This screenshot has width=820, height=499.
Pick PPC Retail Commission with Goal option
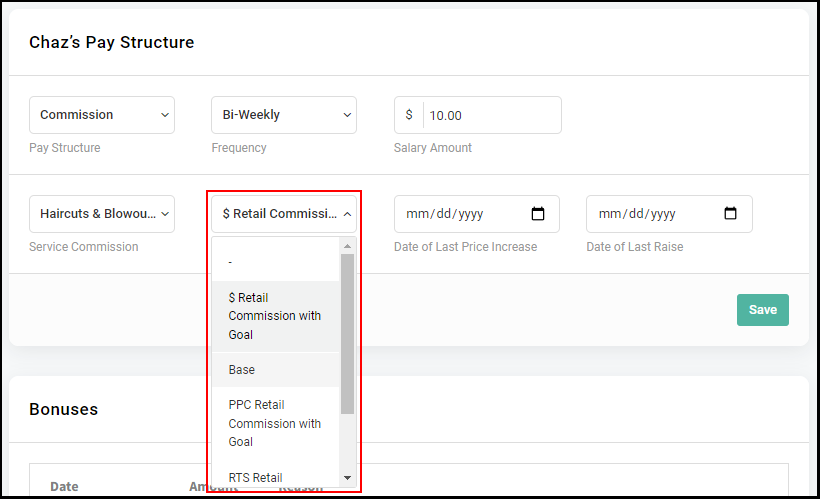[x=276, y=423]
